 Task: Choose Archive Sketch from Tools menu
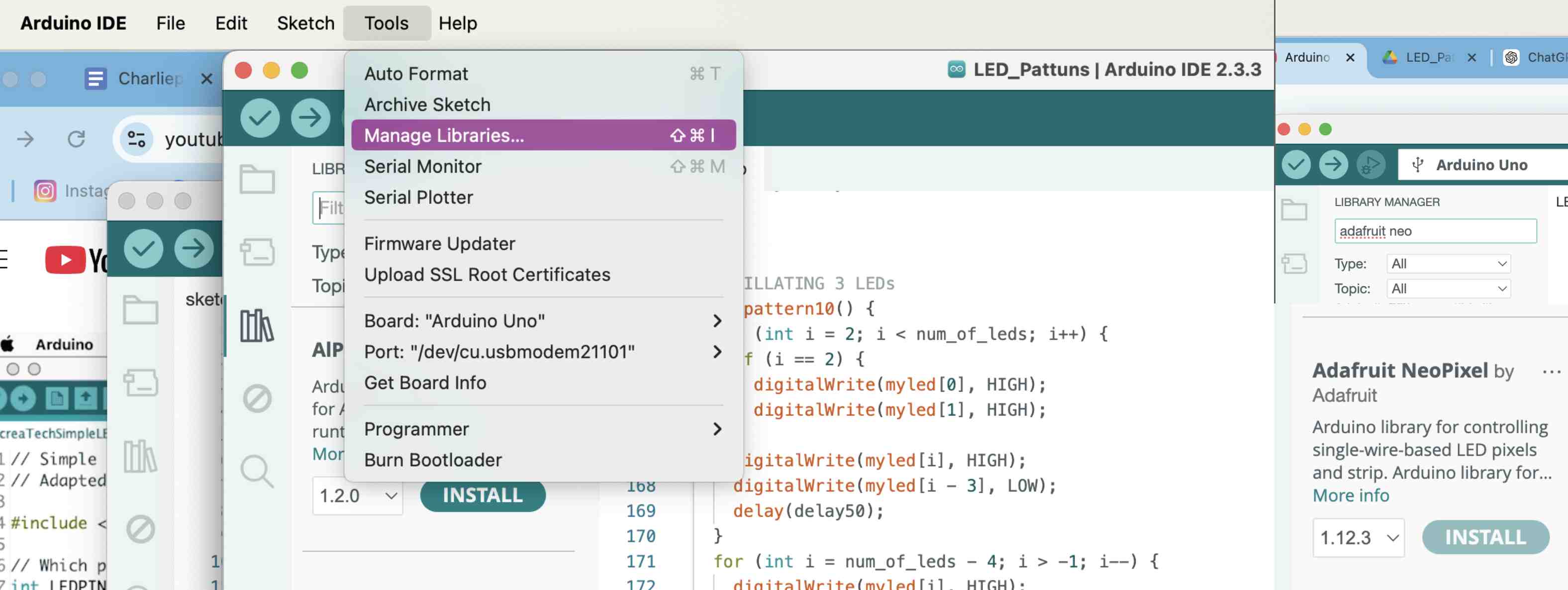(543, 105)
